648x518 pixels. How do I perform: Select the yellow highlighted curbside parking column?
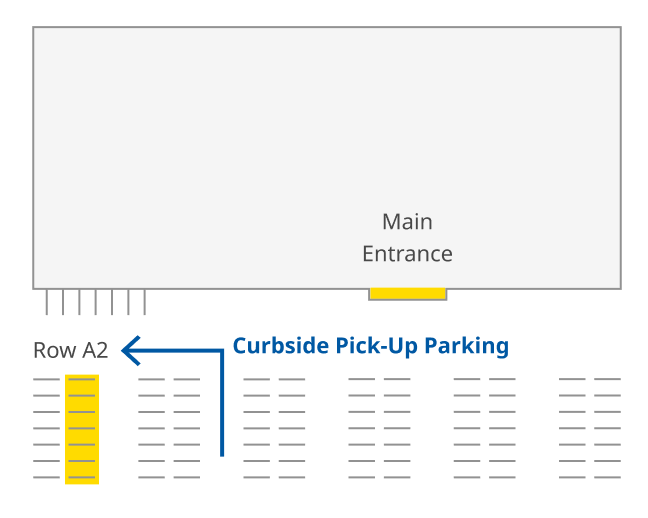(82, 429)
